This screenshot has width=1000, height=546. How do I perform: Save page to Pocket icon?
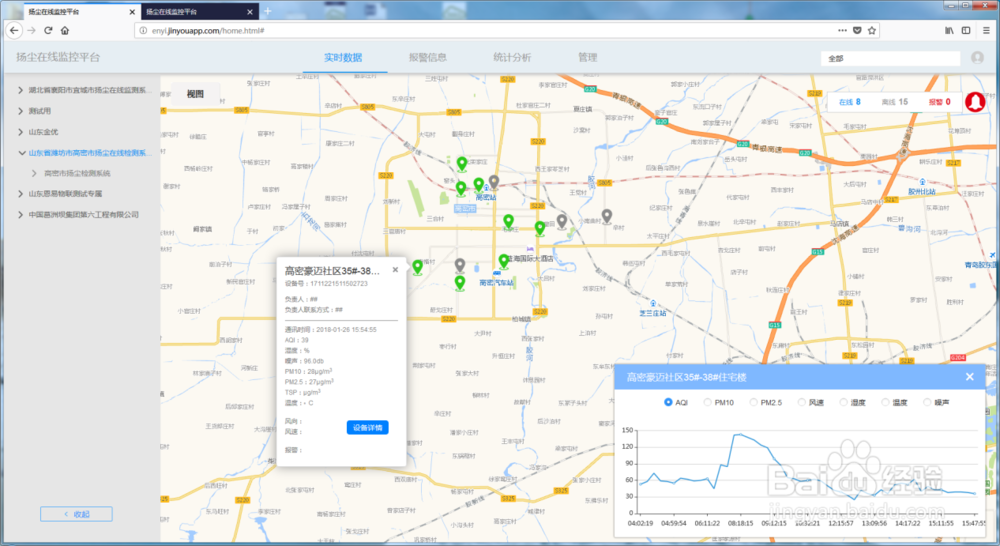[857, 30]
